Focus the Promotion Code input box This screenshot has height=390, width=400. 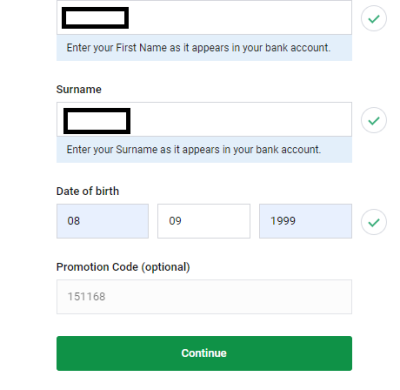204,297
